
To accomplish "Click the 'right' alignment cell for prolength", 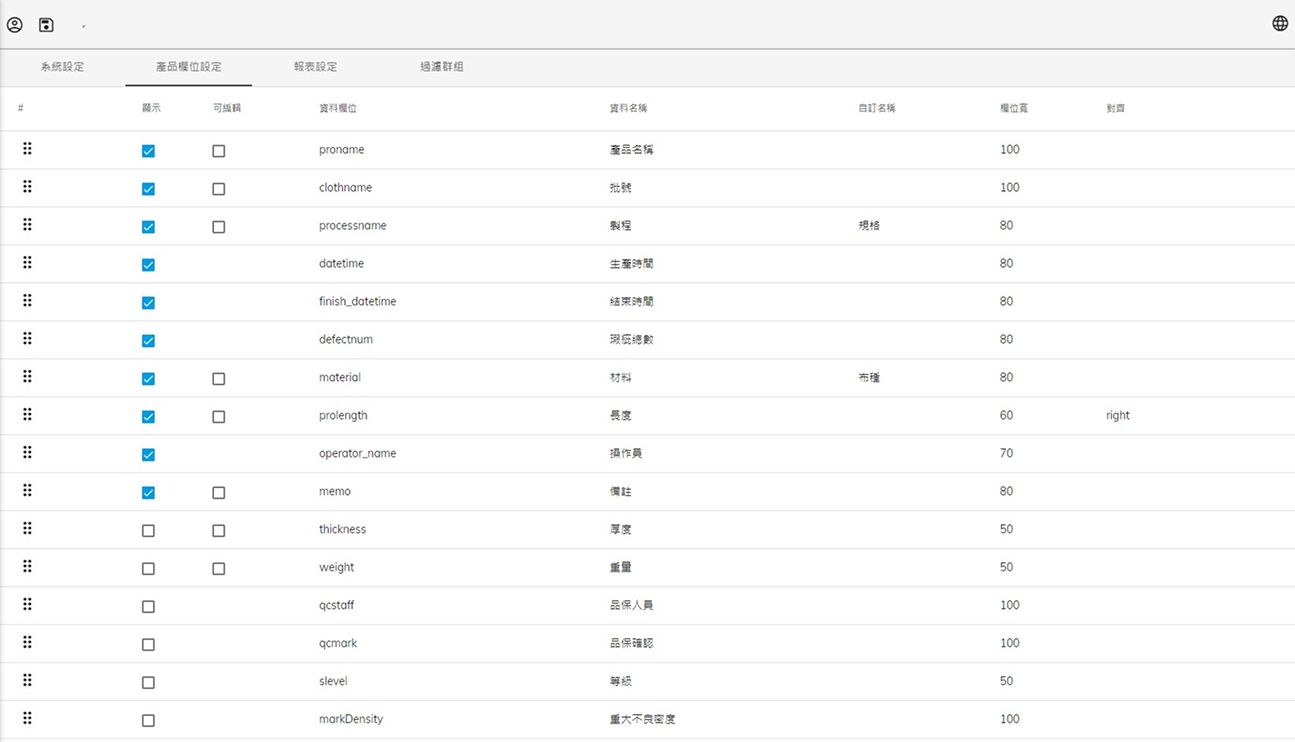I will tap(1117, 415).
